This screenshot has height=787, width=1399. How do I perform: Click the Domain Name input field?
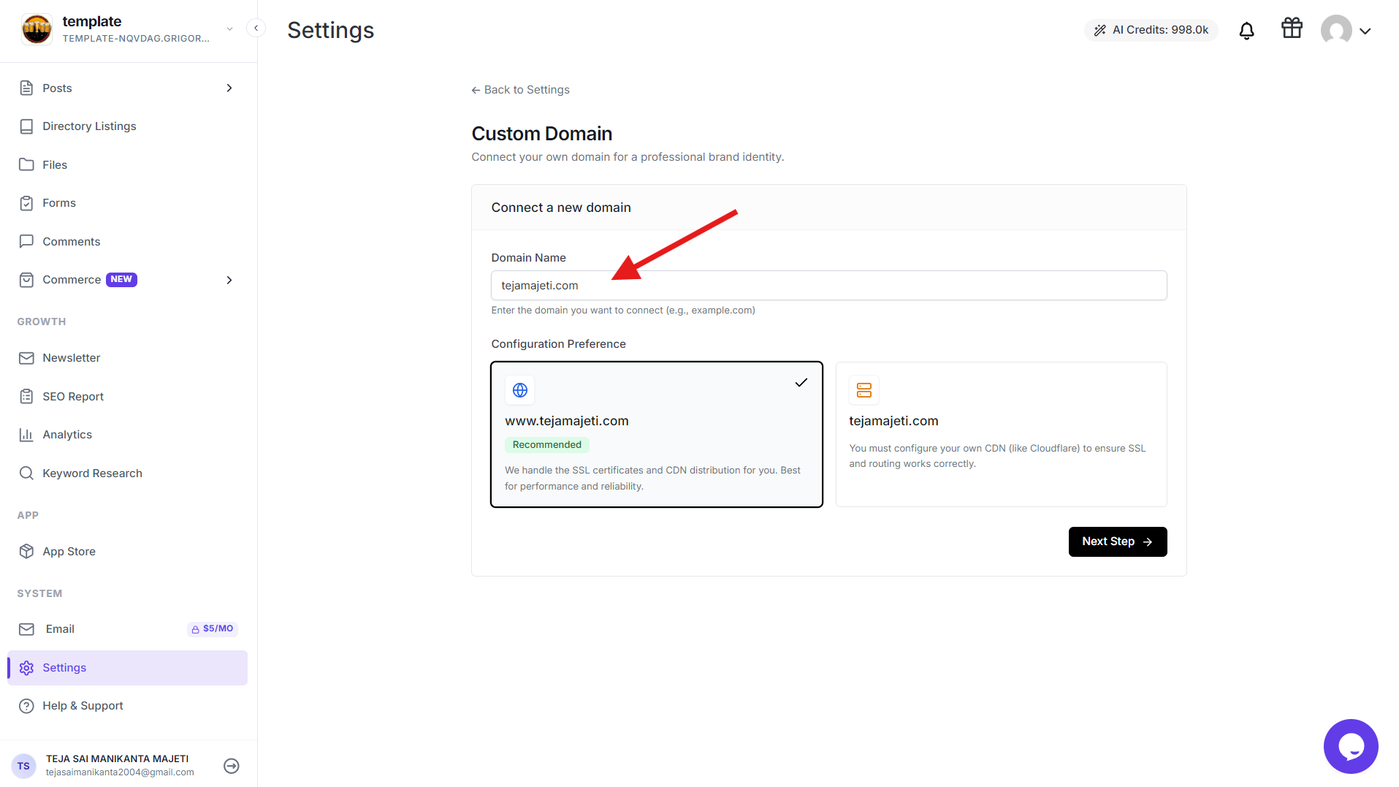[x=829, y=285]
